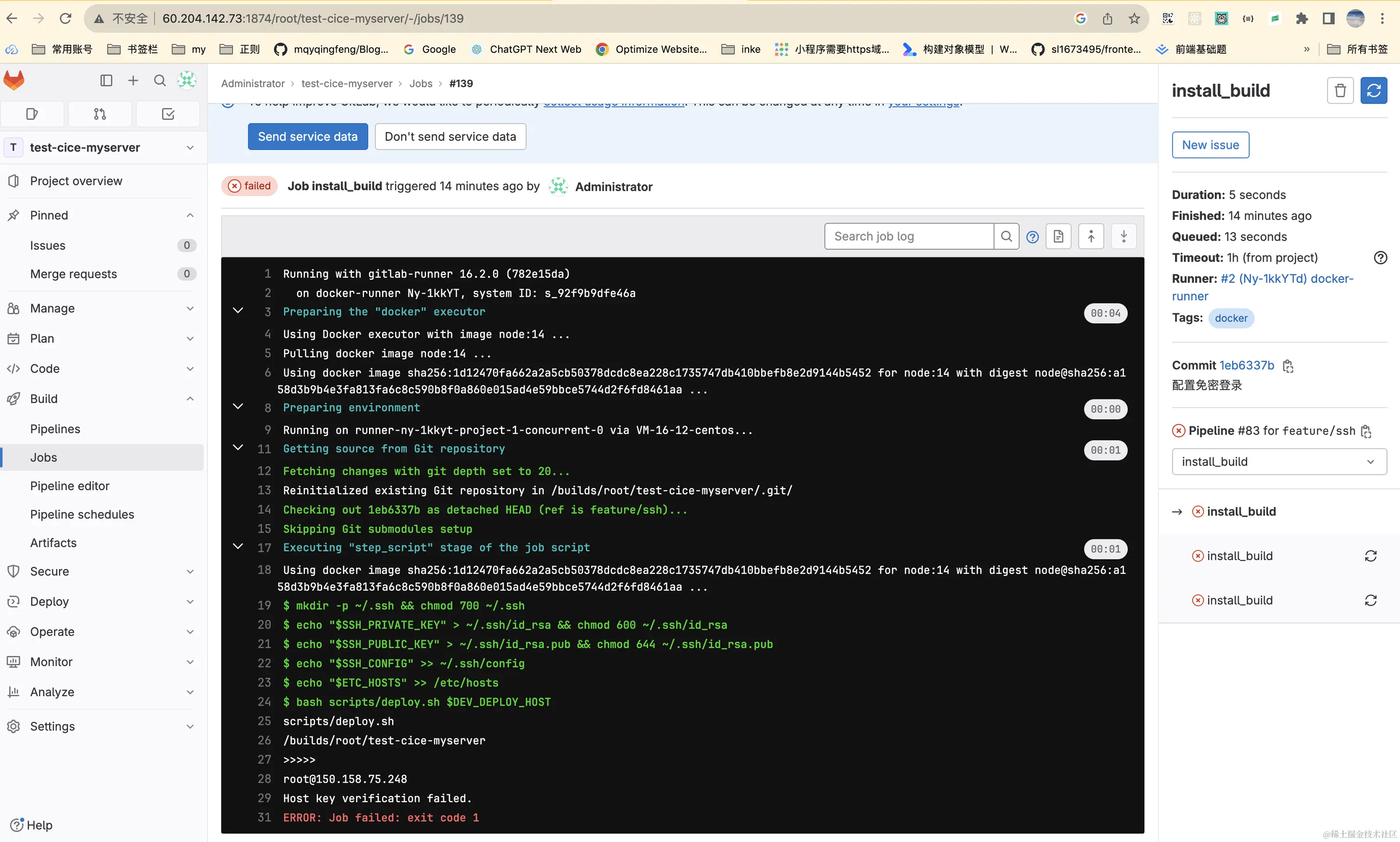The width and height of the screenshot is (1400, 842).
Task: Toggle the sidebar collapse icon
Action: coord(106,81)
